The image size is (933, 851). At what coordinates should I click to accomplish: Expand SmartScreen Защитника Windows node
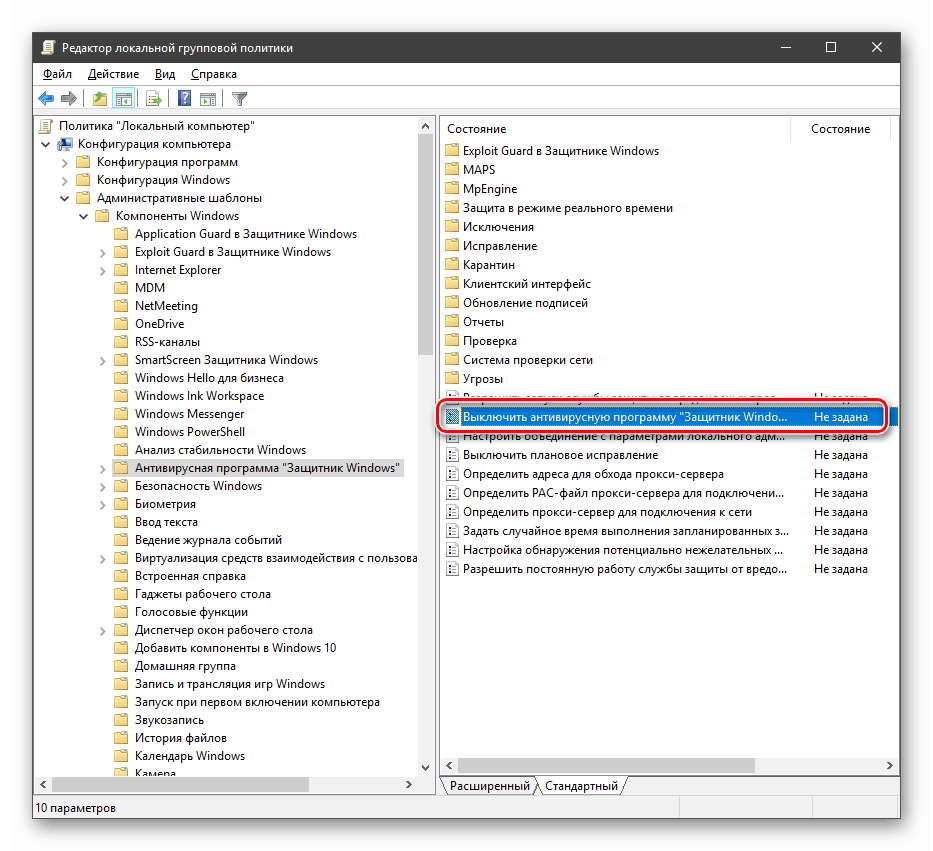tap(102, 361)
